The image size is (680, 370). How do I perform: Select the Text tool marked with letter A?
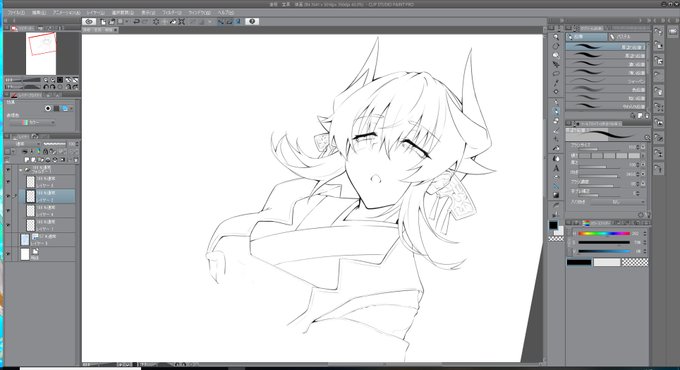pyautogui.click(x=556, y=167)
